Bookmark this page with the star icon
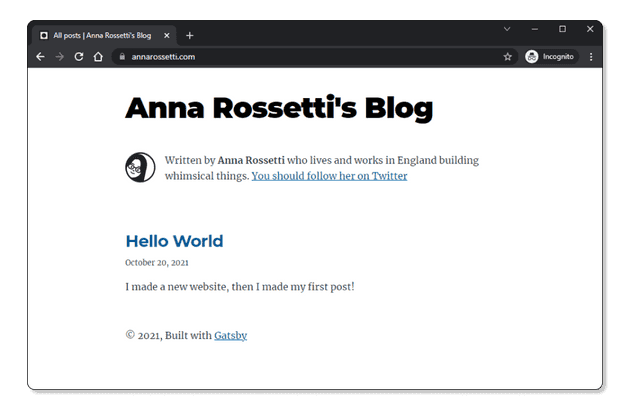Image resolution: width=630 pixels, height=410 pixels. pyautogui.click(x=507, y=57)
